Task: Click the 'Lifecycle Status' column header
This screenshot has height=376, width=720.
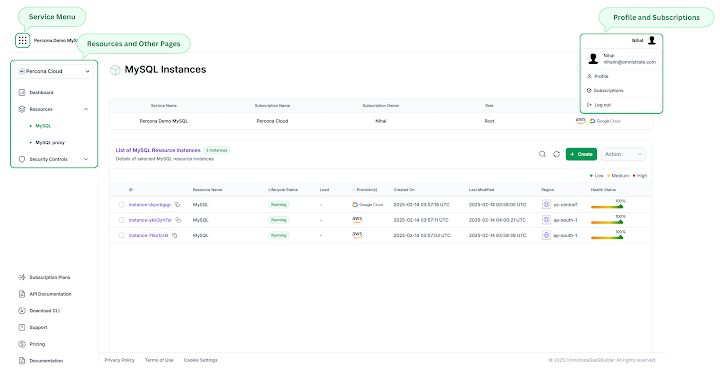Action: (283, 190)
